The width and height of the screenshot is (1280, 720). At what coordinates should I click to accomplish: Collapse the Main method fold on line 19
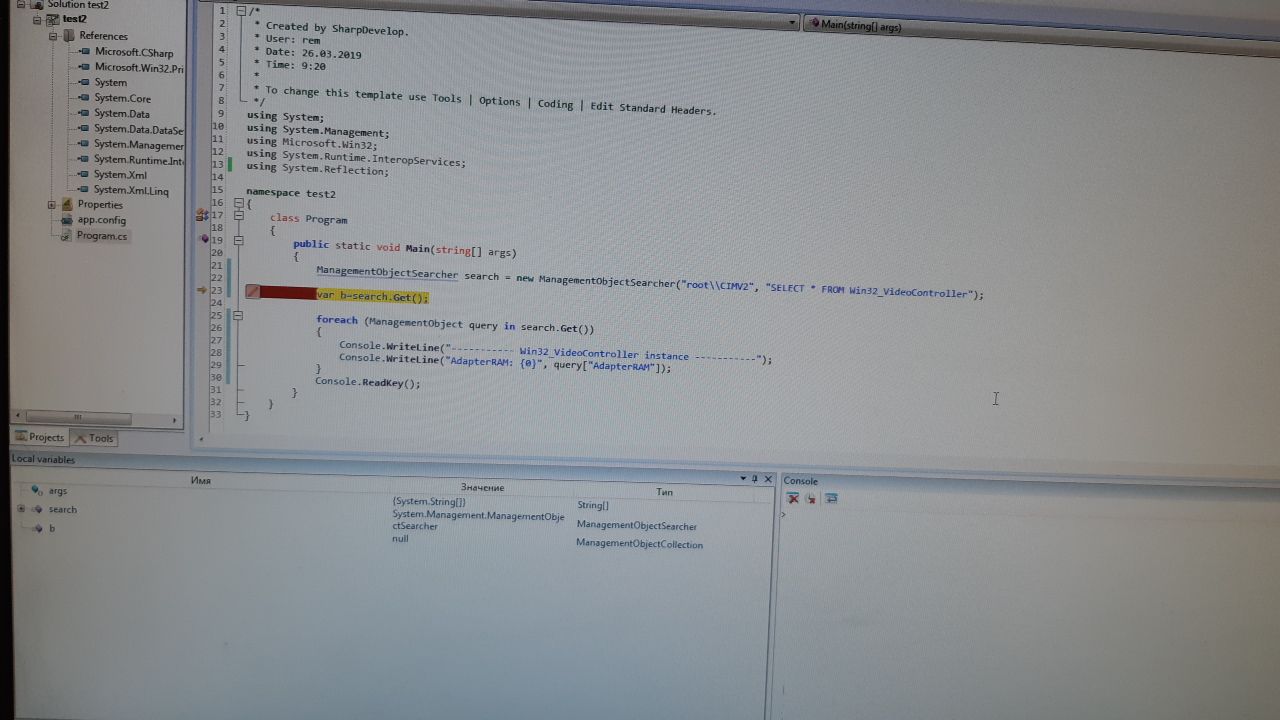click(x=239, y=240)
